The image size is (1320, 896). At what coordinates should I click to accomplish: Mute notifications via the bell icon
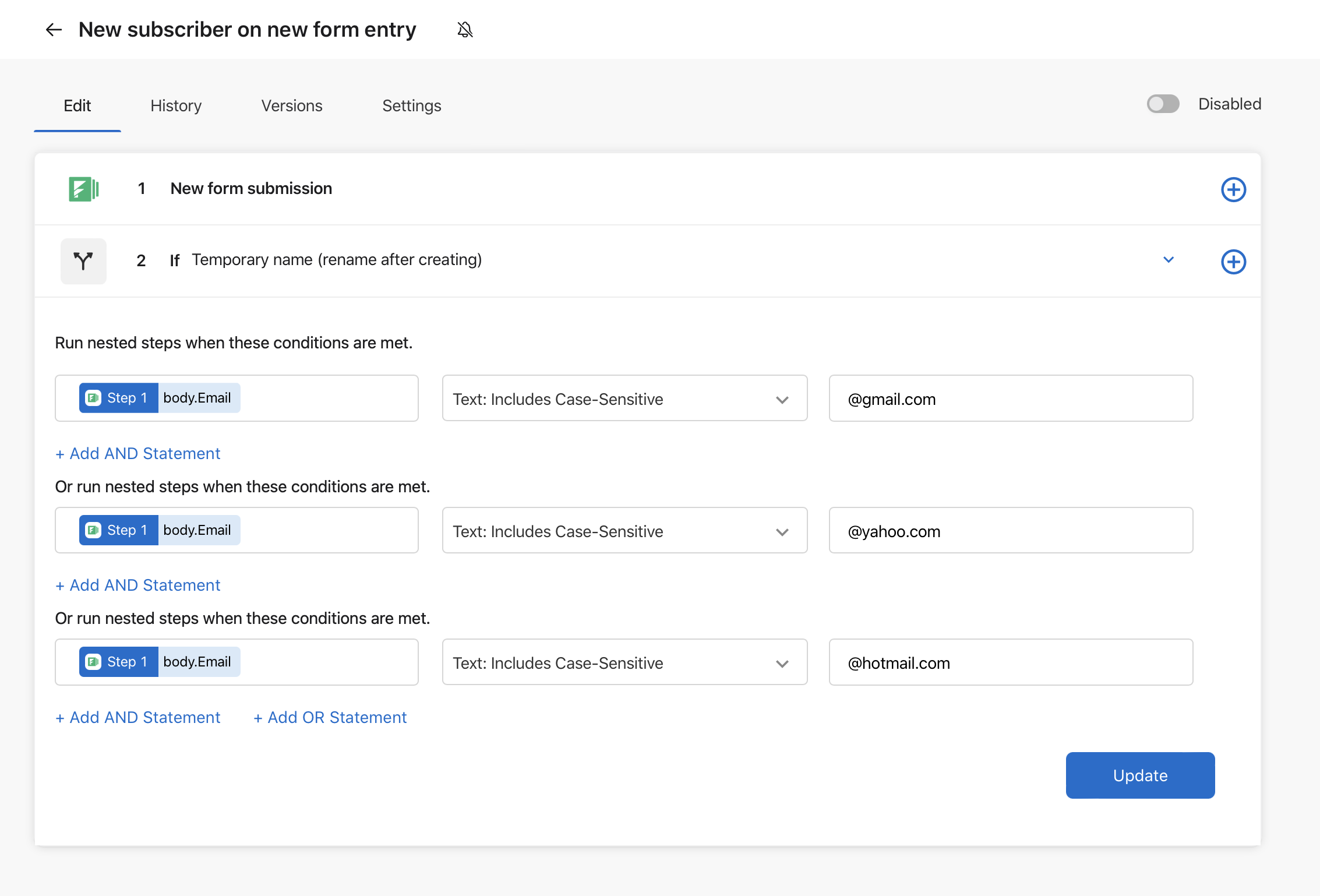(465, 29)
